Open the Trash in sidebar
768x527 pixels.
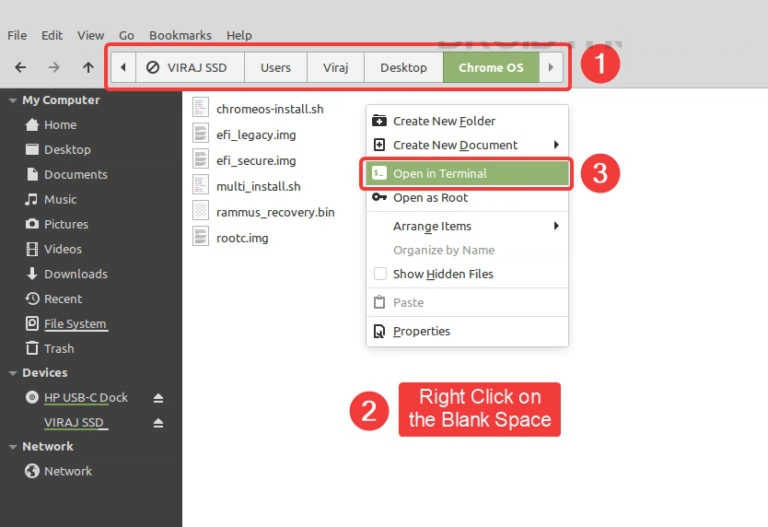(x=58, y=349)
